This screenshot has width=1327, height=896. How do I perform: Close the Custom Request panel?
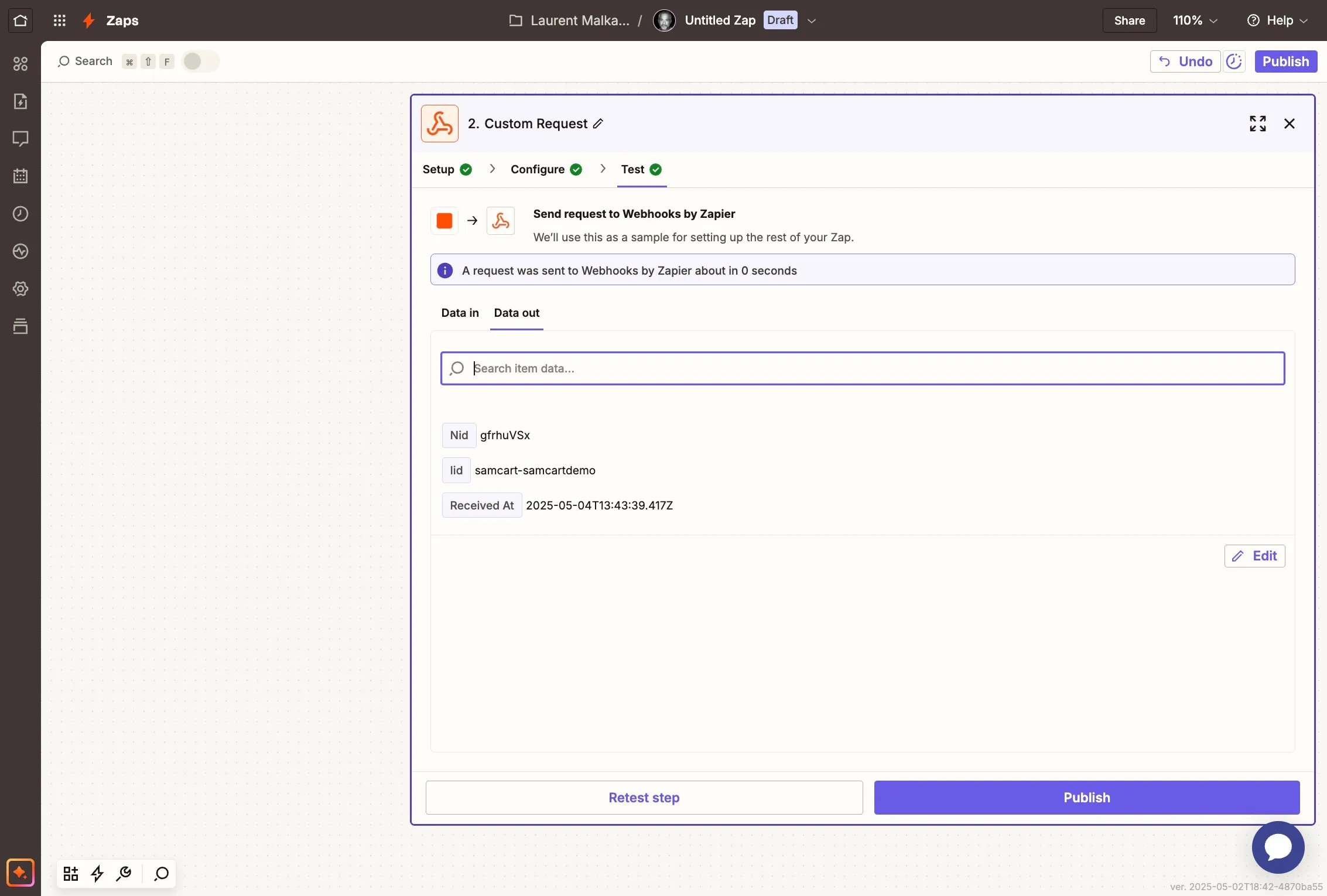[x=1289, y=124]
